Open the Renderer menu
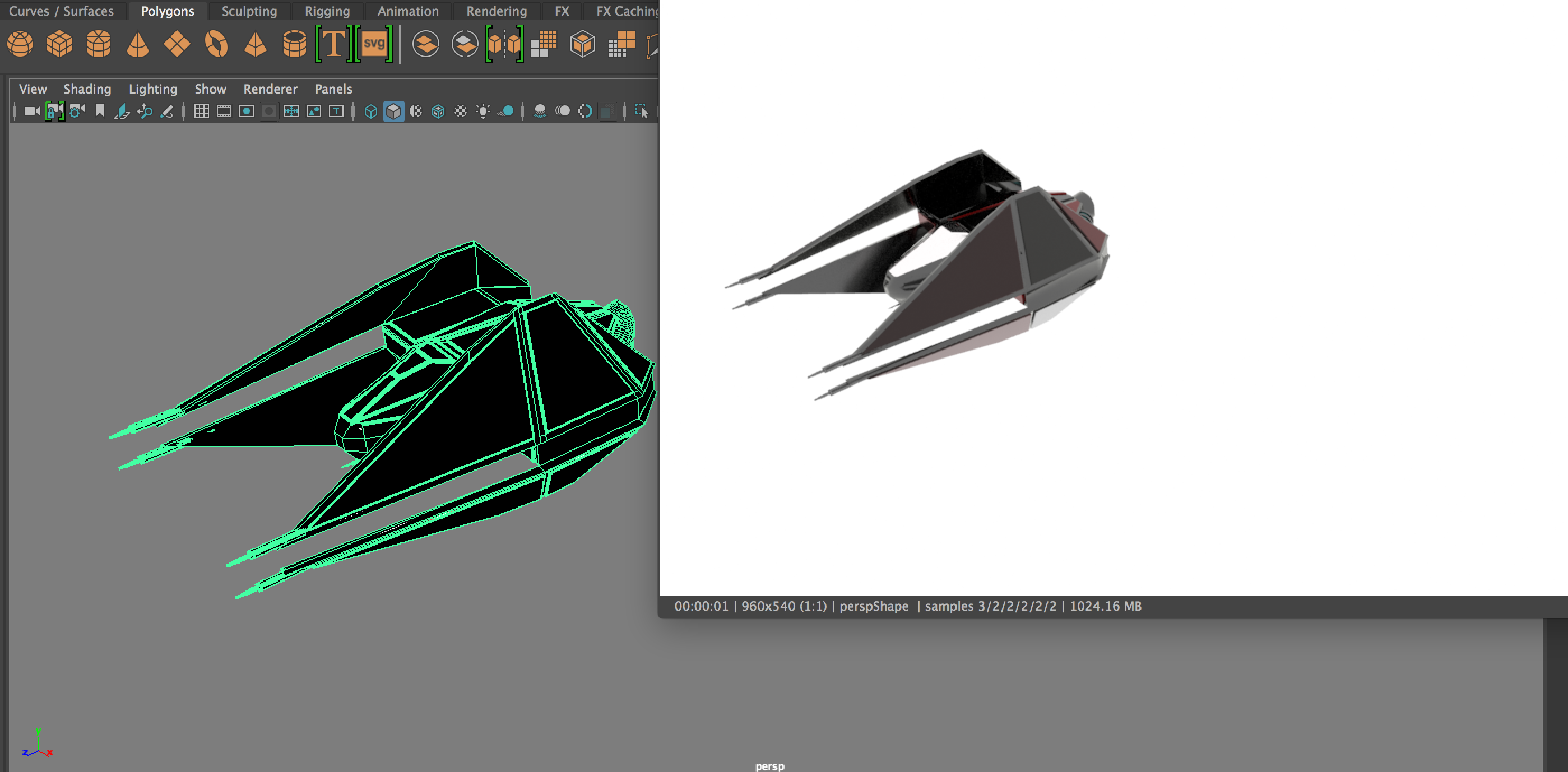Viewport: 1568px width, 772px height. [x=270, y=89]
